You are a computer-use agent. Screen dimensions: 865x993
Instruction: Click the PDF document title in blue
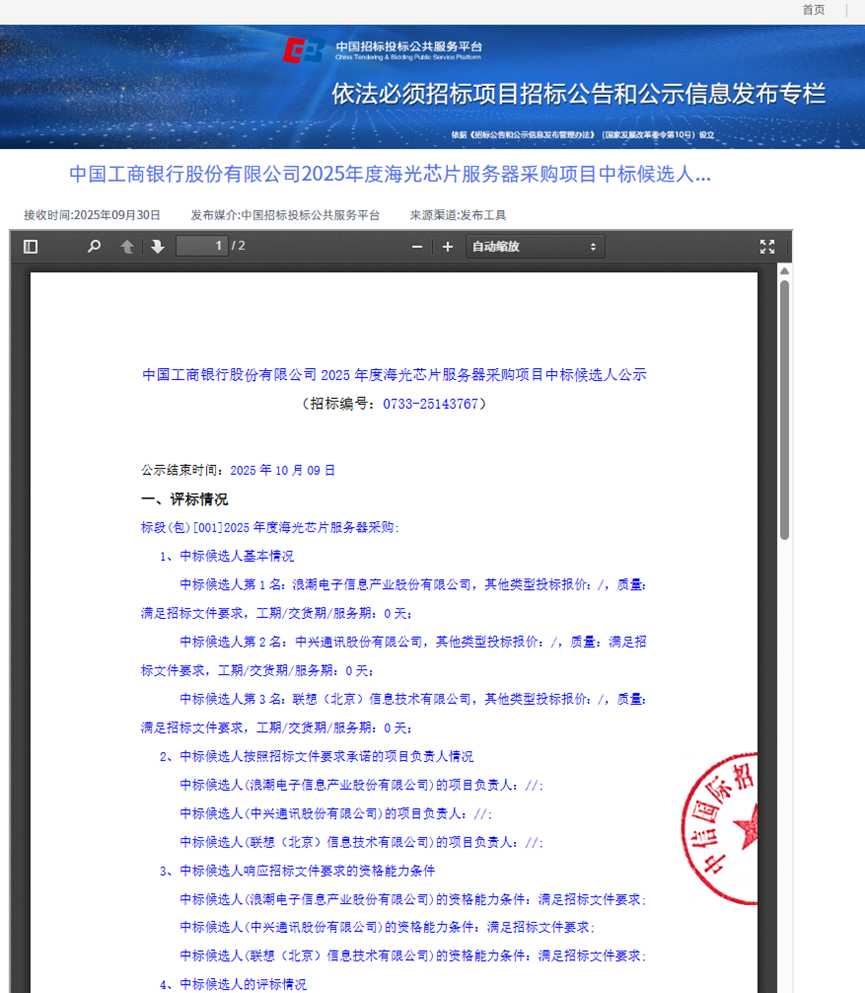pyautogui.click(x=394, y=375)
